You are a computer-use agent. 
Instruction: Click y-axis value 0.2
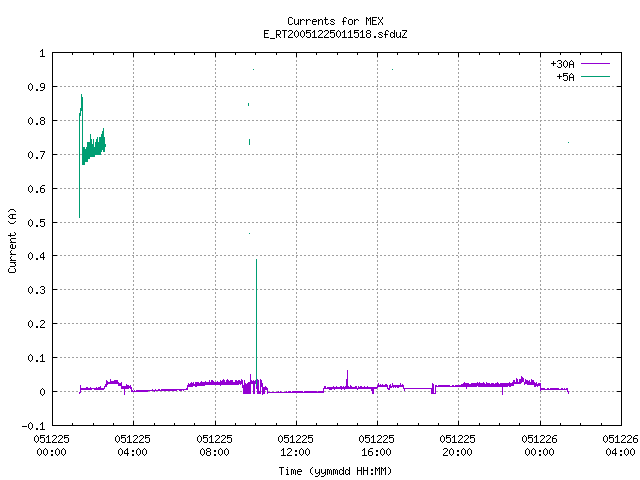pos(36,324)
